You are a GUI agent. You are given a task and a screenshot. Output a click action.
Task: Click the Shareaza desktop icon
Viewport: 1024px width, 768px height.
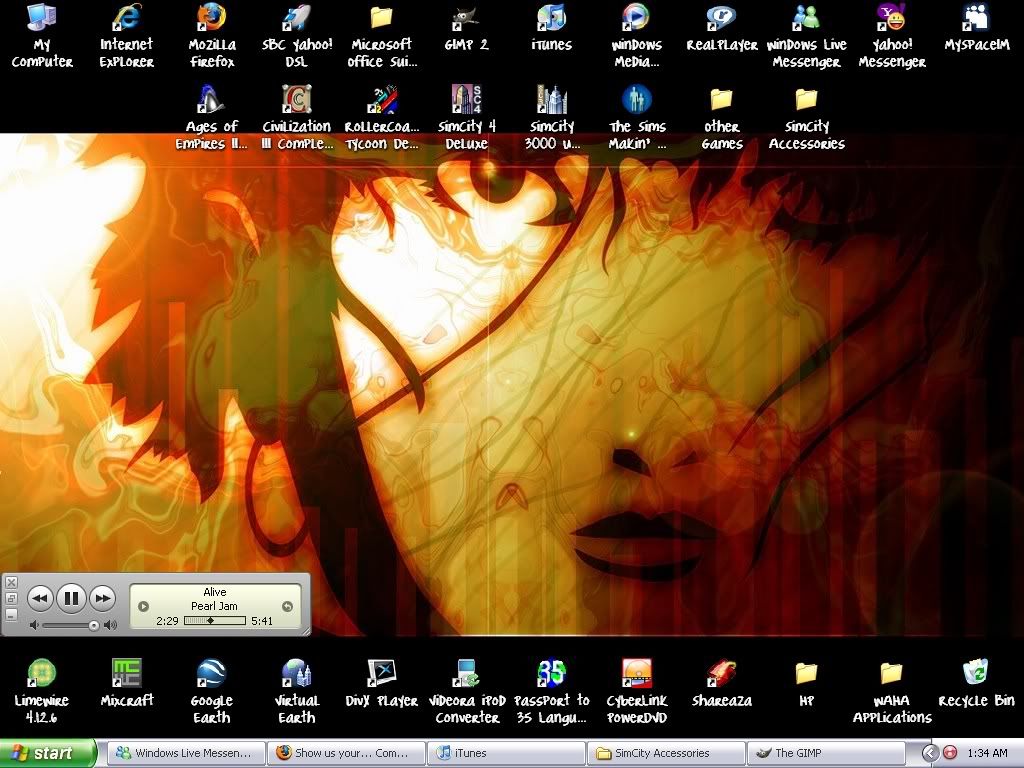(722, 683)
